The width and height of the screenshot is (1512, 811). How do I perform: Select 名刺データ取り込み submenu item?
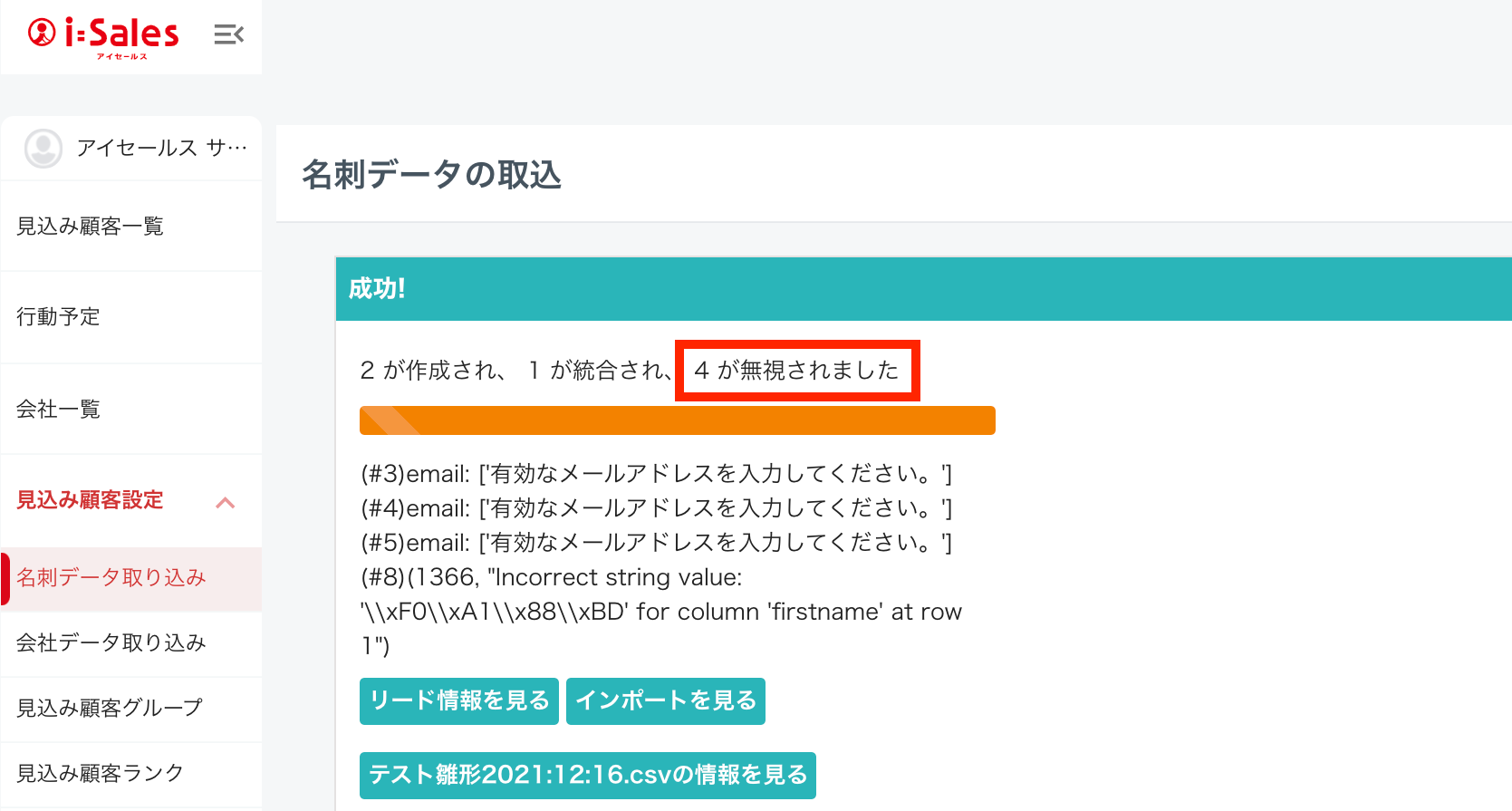click(111, 578)
